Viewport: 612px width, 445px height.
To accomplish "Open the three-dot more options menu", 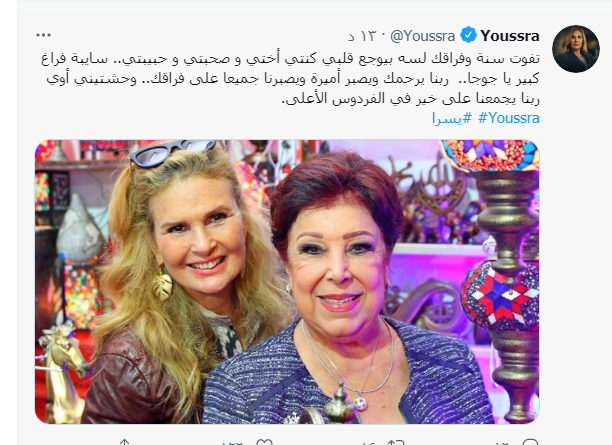I will click(43, 35).
